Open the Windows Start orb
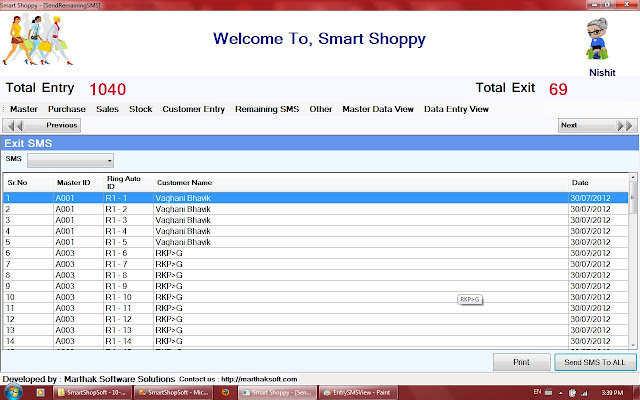 pos(13,392)
